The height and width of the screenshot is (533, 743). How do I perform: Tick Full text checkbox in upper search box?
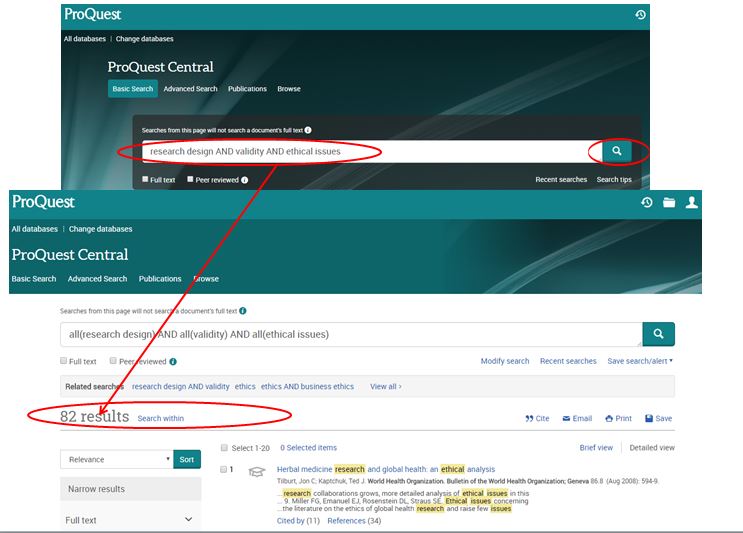pos(145,179)
